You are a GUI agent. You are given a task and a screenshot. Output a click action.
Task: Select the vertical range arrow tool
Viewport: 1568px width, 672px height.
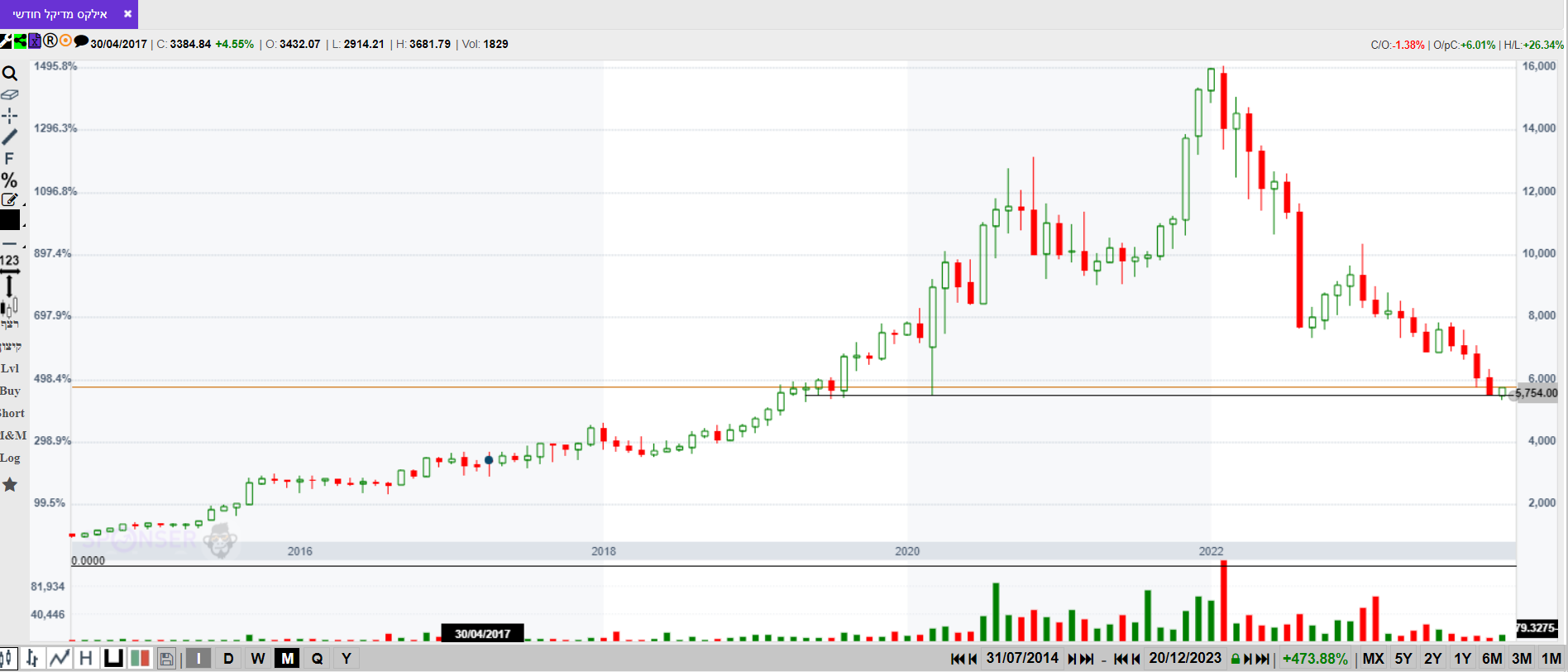pos(10,286)
